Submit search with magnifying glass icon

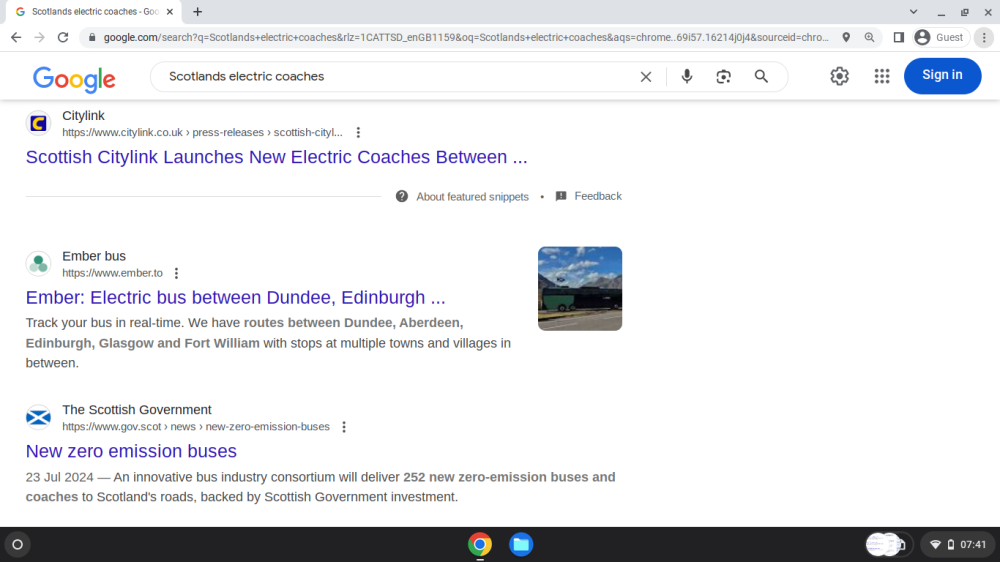(761, 77)
